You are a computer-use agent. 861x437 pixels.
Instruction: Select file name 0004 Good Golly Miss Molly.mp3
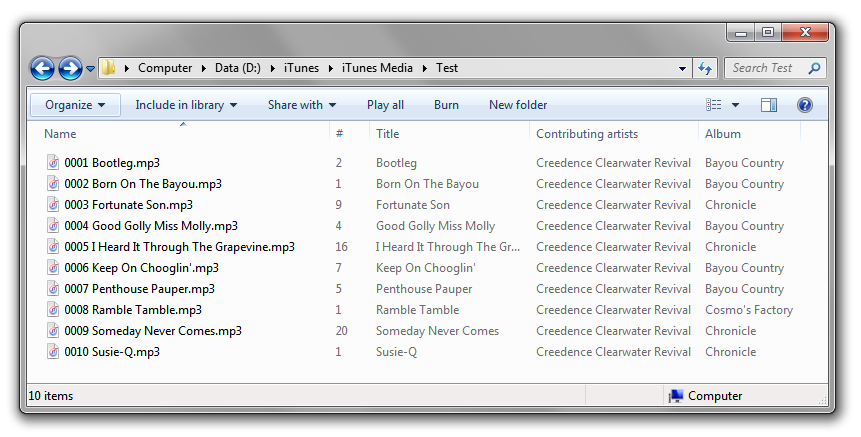(x=151, y=226)
